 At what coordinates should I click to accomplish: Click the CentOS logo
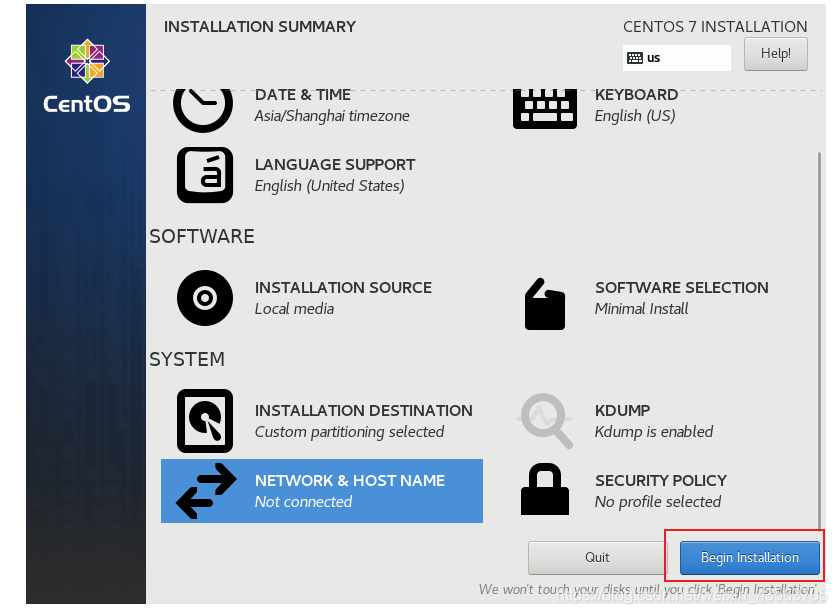(x=87, y=76)
